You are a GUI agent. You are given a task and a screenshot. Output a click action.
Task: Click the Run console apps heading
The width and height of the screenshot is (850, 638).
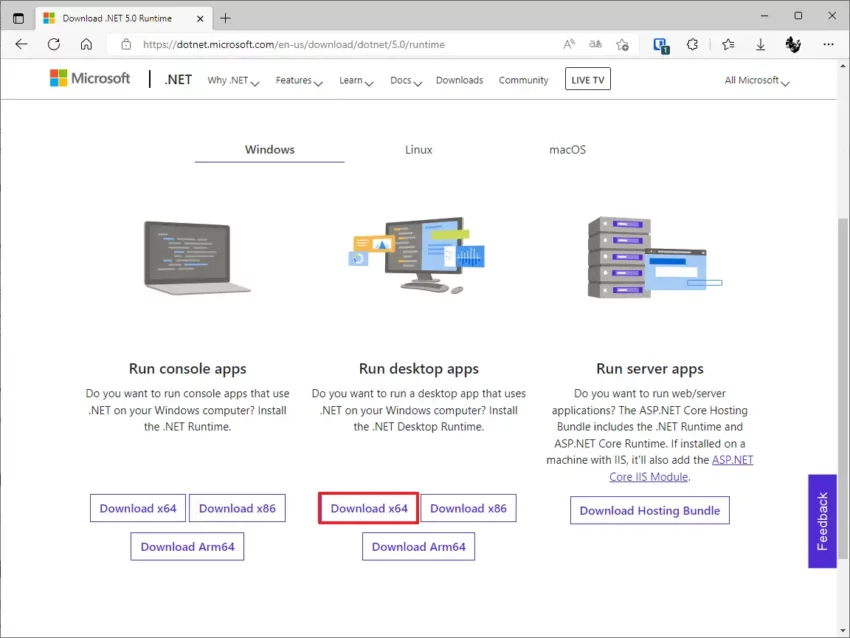pos(188,369)
